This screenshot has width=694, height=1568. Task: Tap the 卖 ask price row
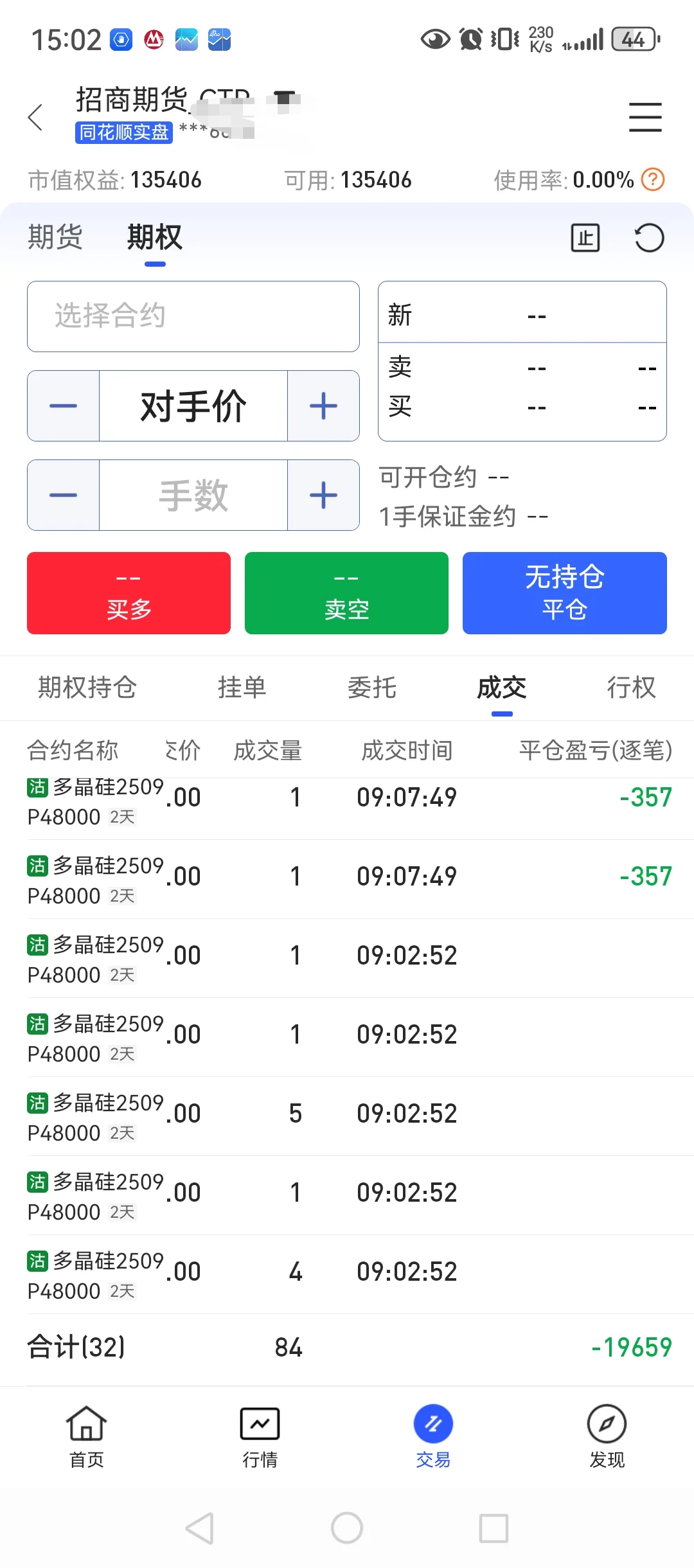pyautogui.click(x=522, y=368)
